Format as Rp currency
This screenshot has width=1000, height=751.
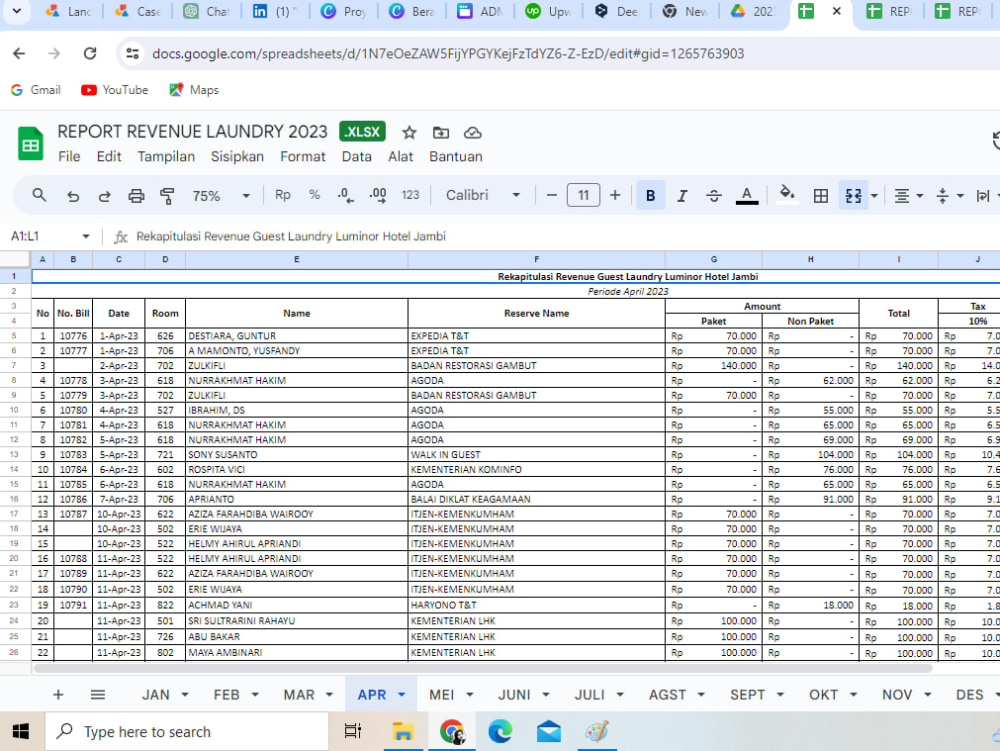pos(283,195)
